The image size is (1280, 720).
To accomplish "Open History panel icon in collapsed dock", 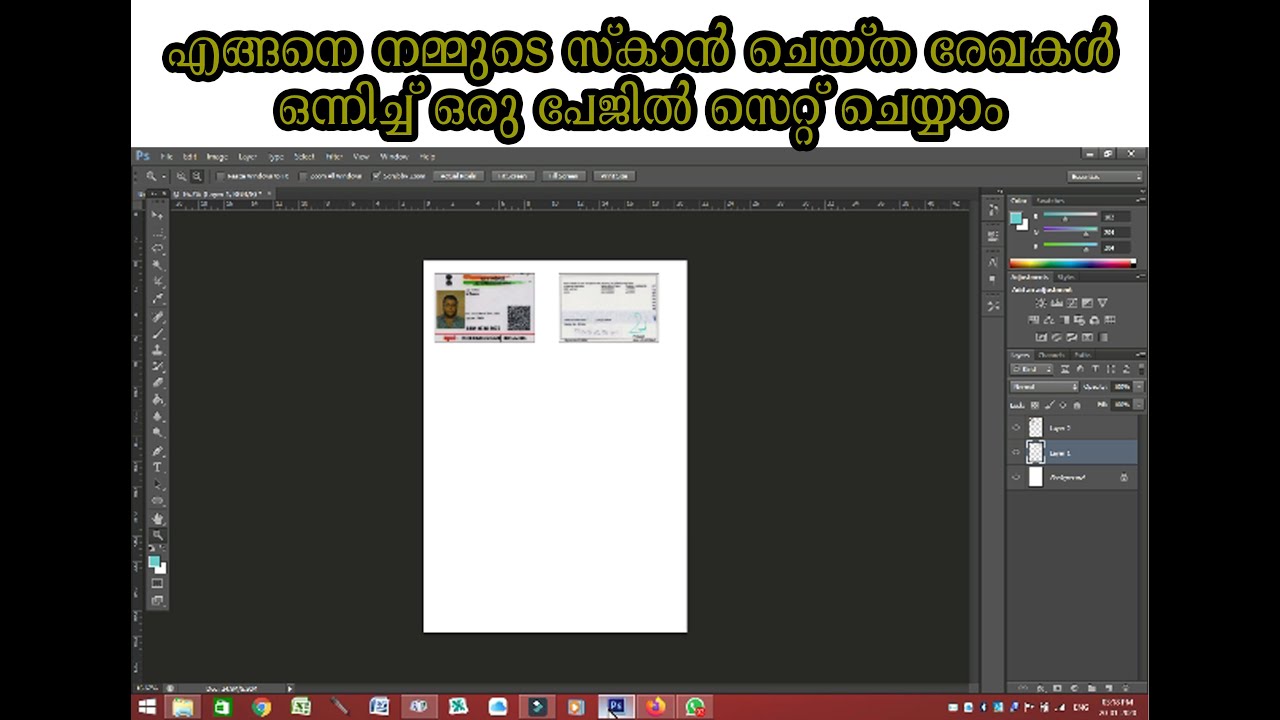I will pyautogui.click(x=993, y=210).
